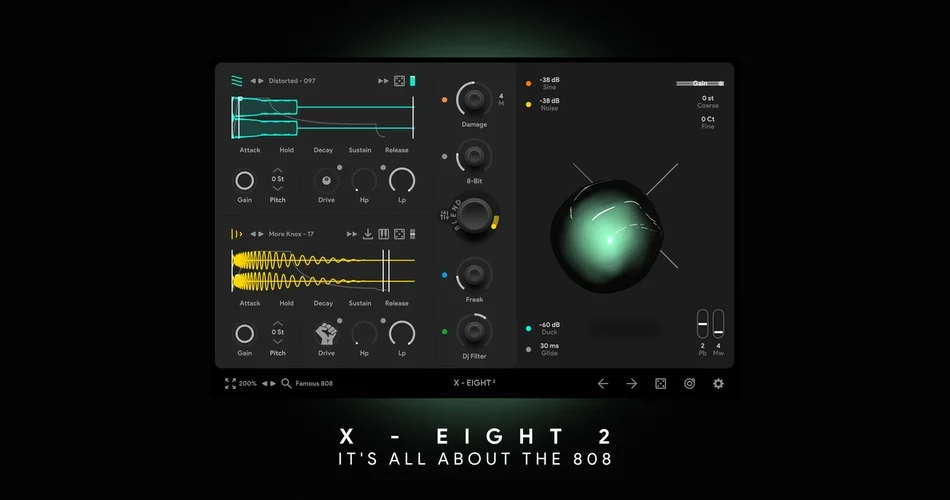The height and width of the screenshot is (500, 950).
Task: Toggle the yellow Noise dot
Action: (x=528, y=105)
